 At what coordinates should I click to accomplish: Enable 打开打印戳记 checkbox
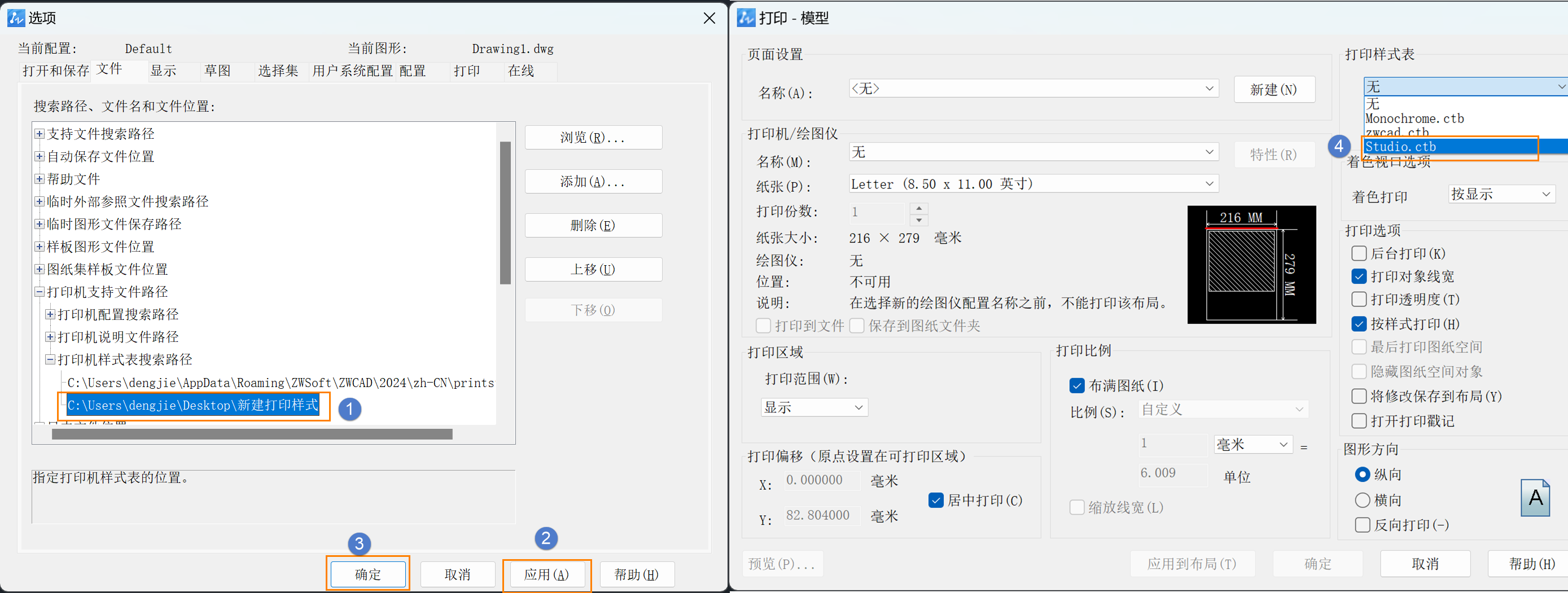tap(1359, 421)
